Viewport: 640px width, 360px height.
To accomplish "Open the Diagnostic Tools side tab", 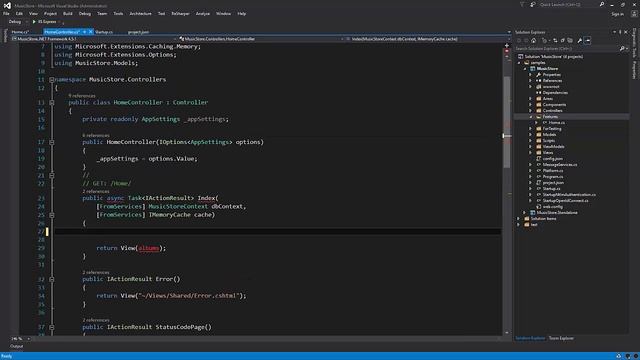I will (x=634, y=43).
